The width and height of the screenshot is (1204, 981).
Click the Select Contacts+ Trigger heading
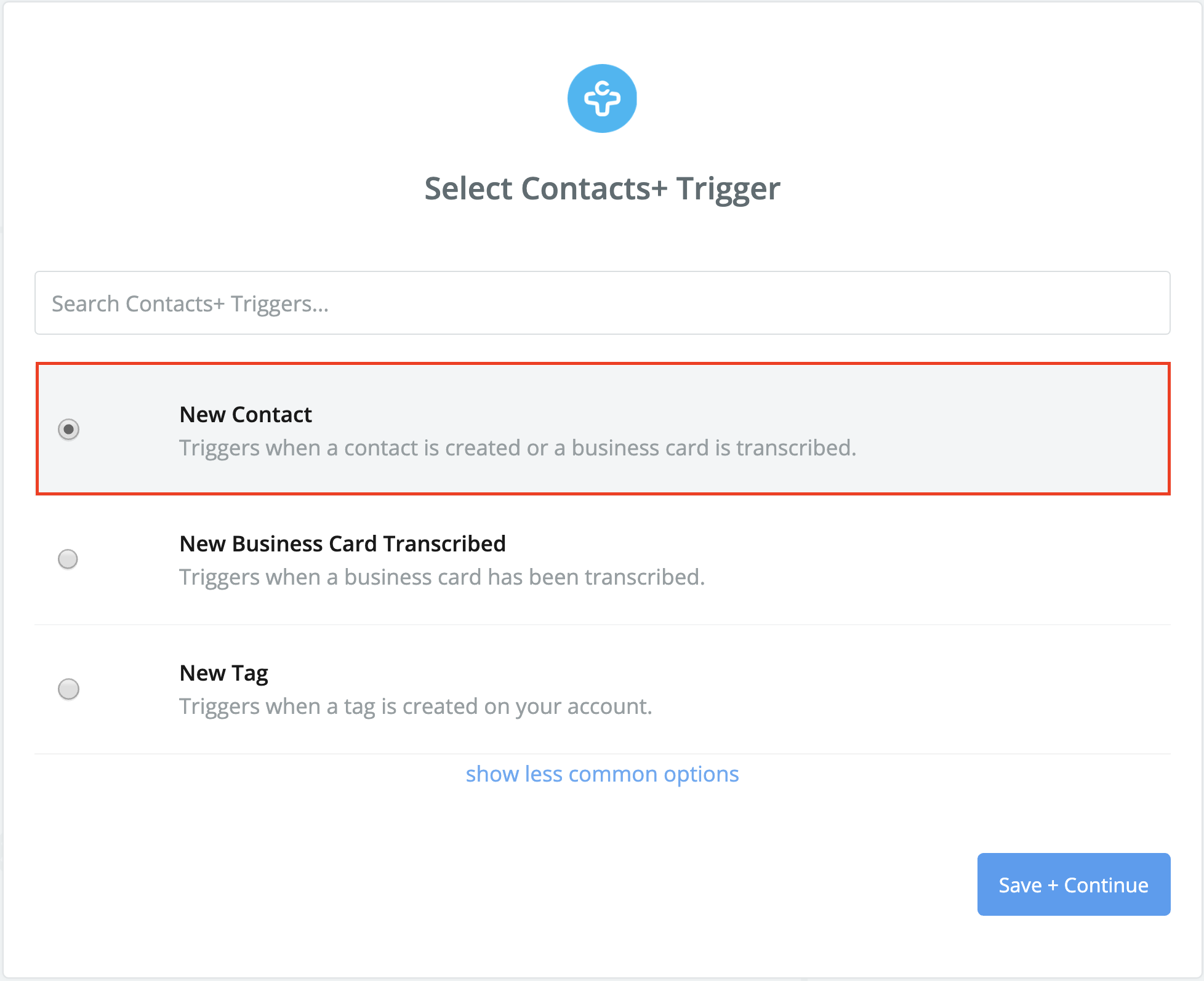602,188
